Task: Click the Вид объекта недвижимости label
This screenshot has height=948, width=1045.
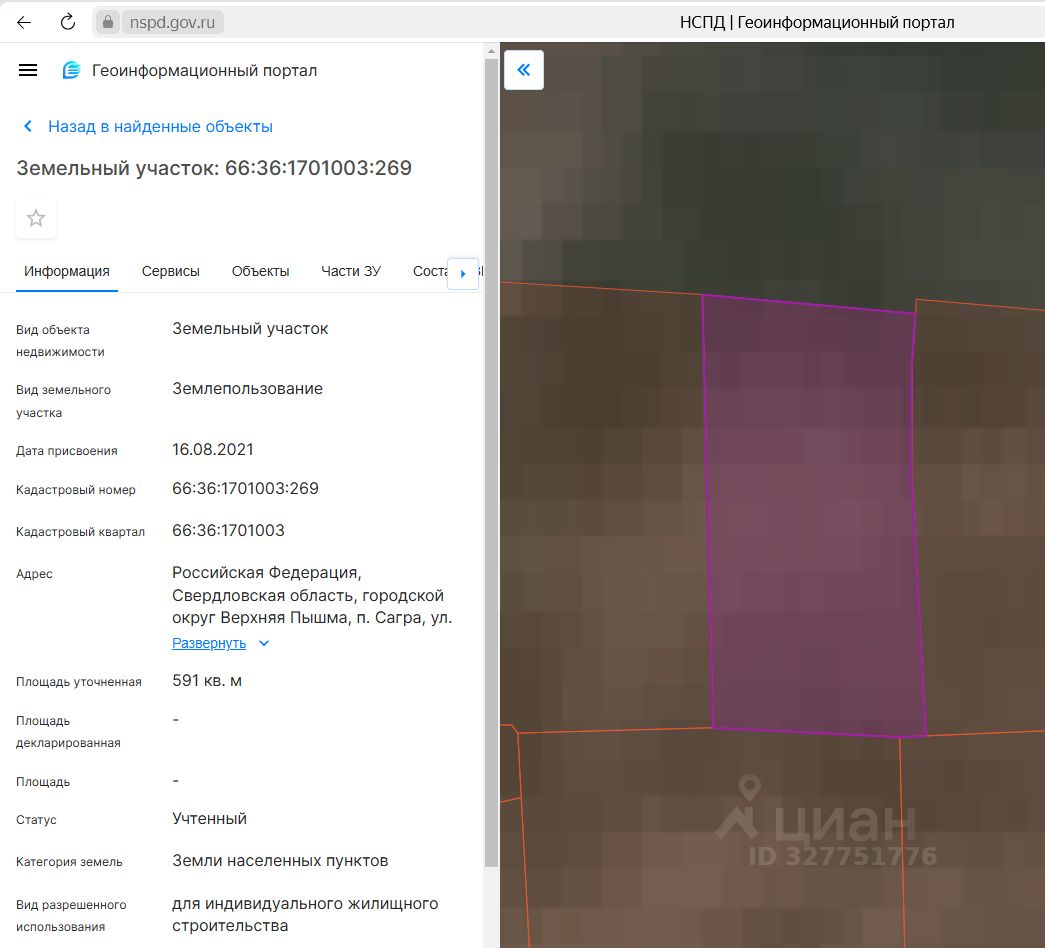Action: click(60, 341)
